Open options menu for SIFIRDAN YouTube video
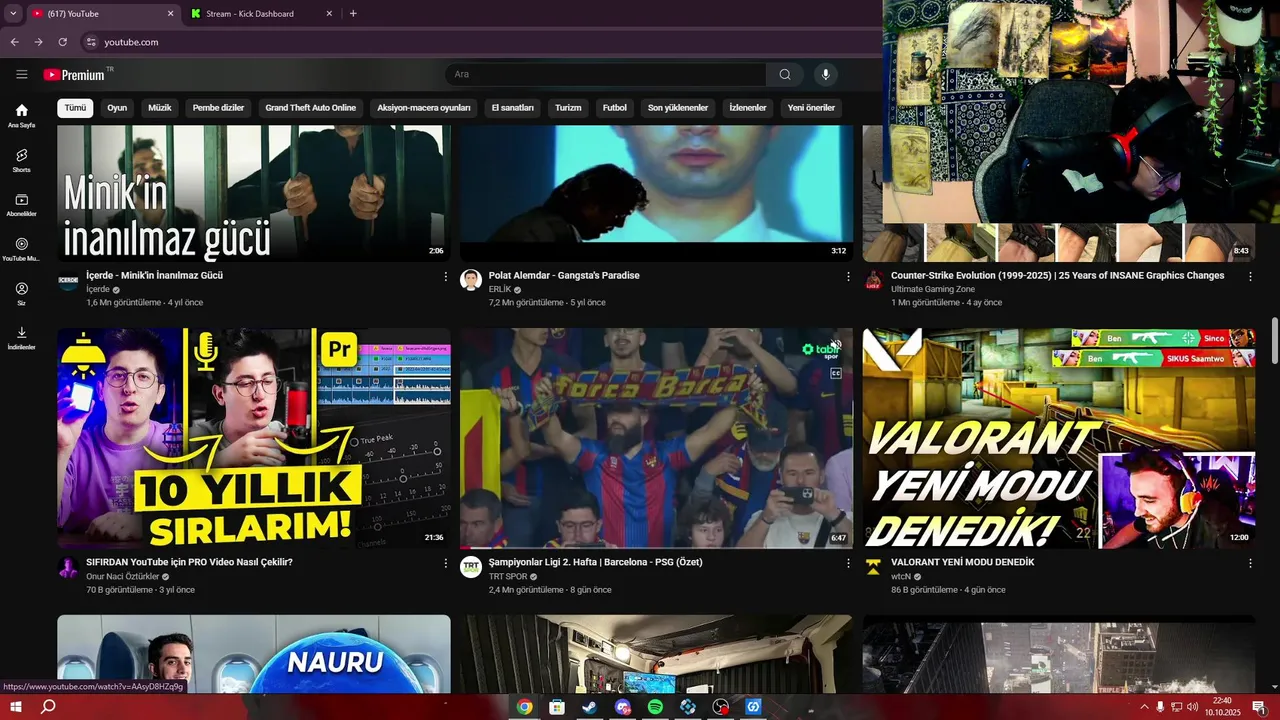1280x720 pixels. (x=446, y=563)
